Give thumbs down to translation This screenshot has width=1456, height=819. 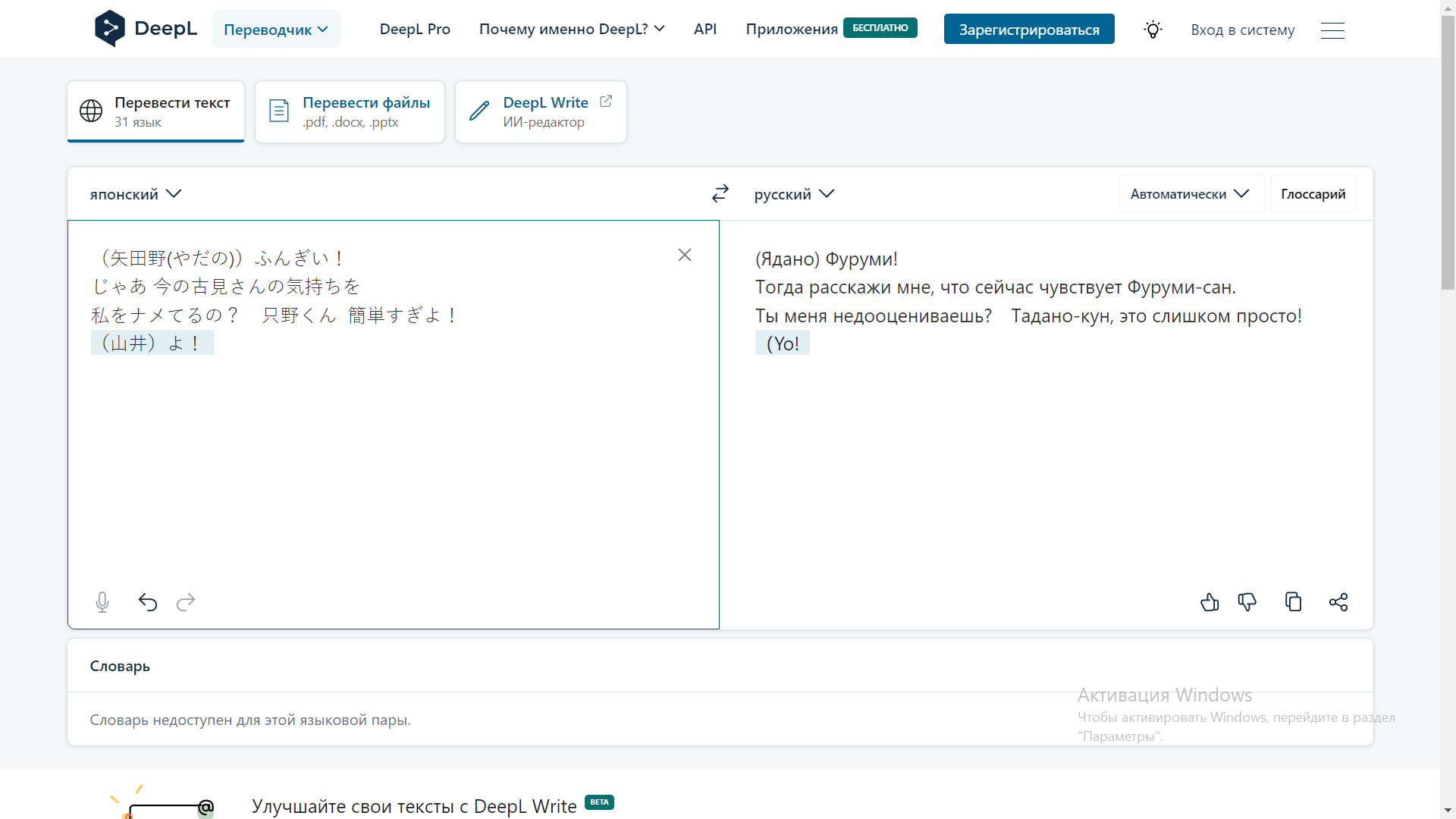pos(1247,602)
